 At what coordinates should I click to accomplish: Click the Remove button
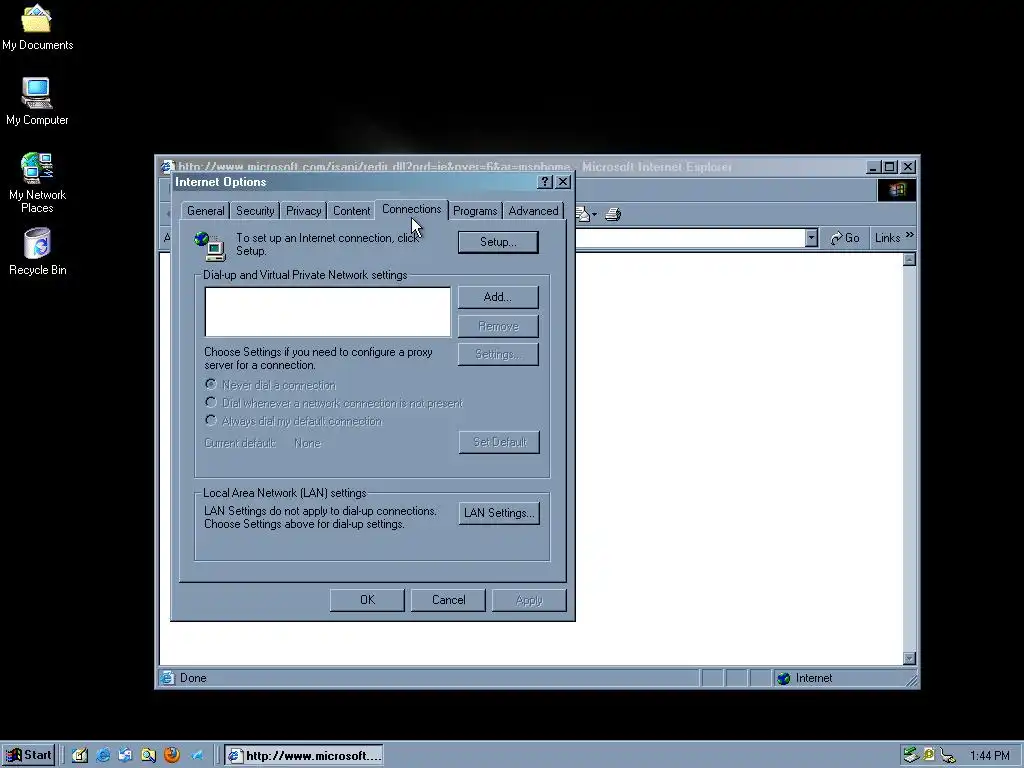(x=498, y=326)
